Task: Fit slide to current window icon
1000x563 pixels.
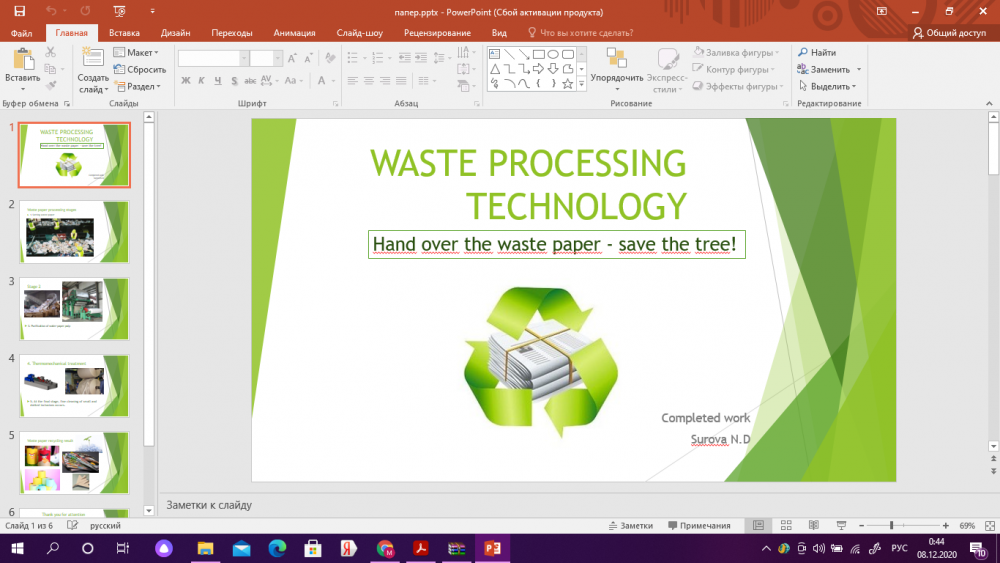Action: [x=990, y=525]
